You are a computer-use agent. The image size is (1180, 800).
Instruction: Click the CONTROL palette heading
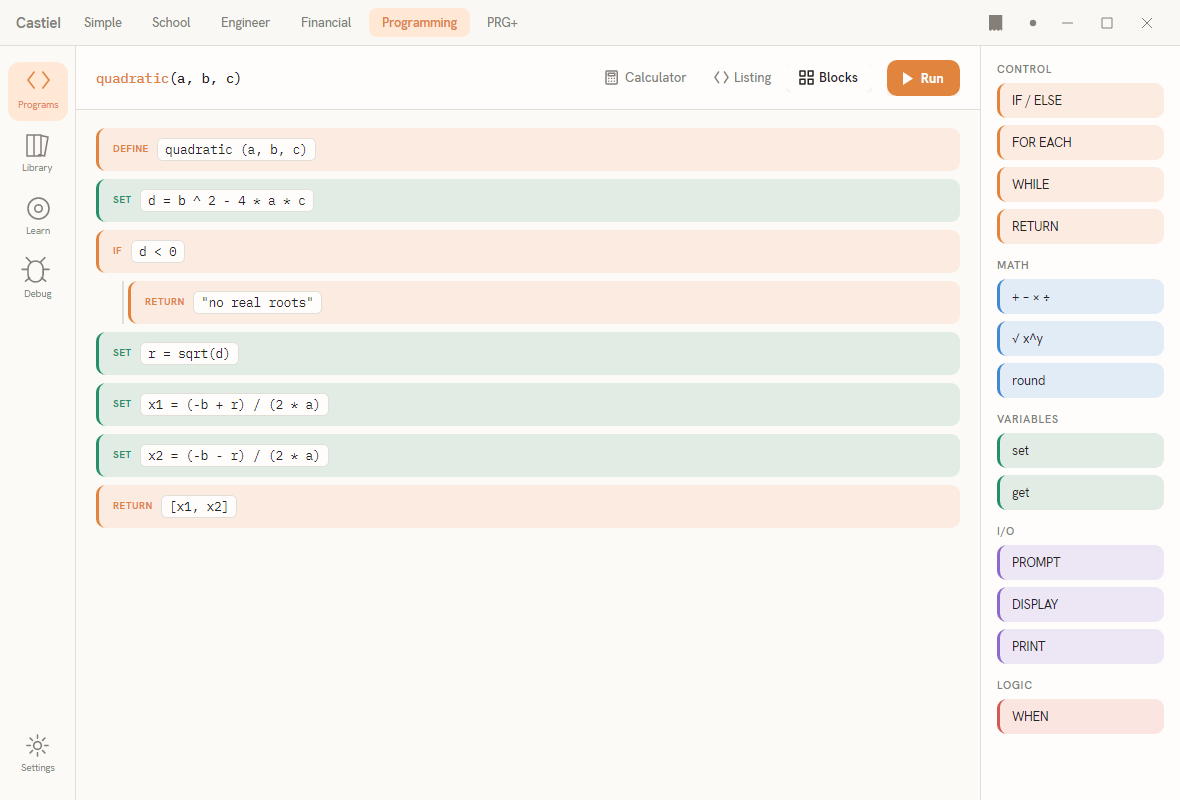[x=1023, y=69]
